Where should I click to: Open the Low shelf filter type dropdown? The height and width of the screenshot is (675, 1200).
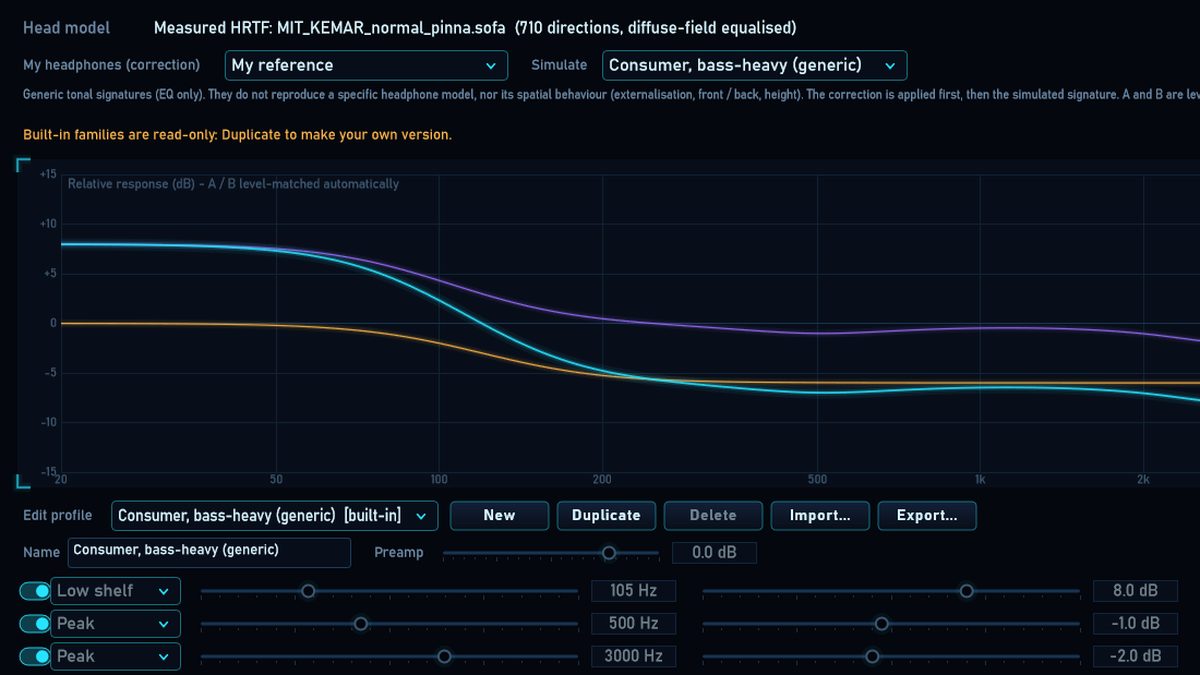(115, 591)
